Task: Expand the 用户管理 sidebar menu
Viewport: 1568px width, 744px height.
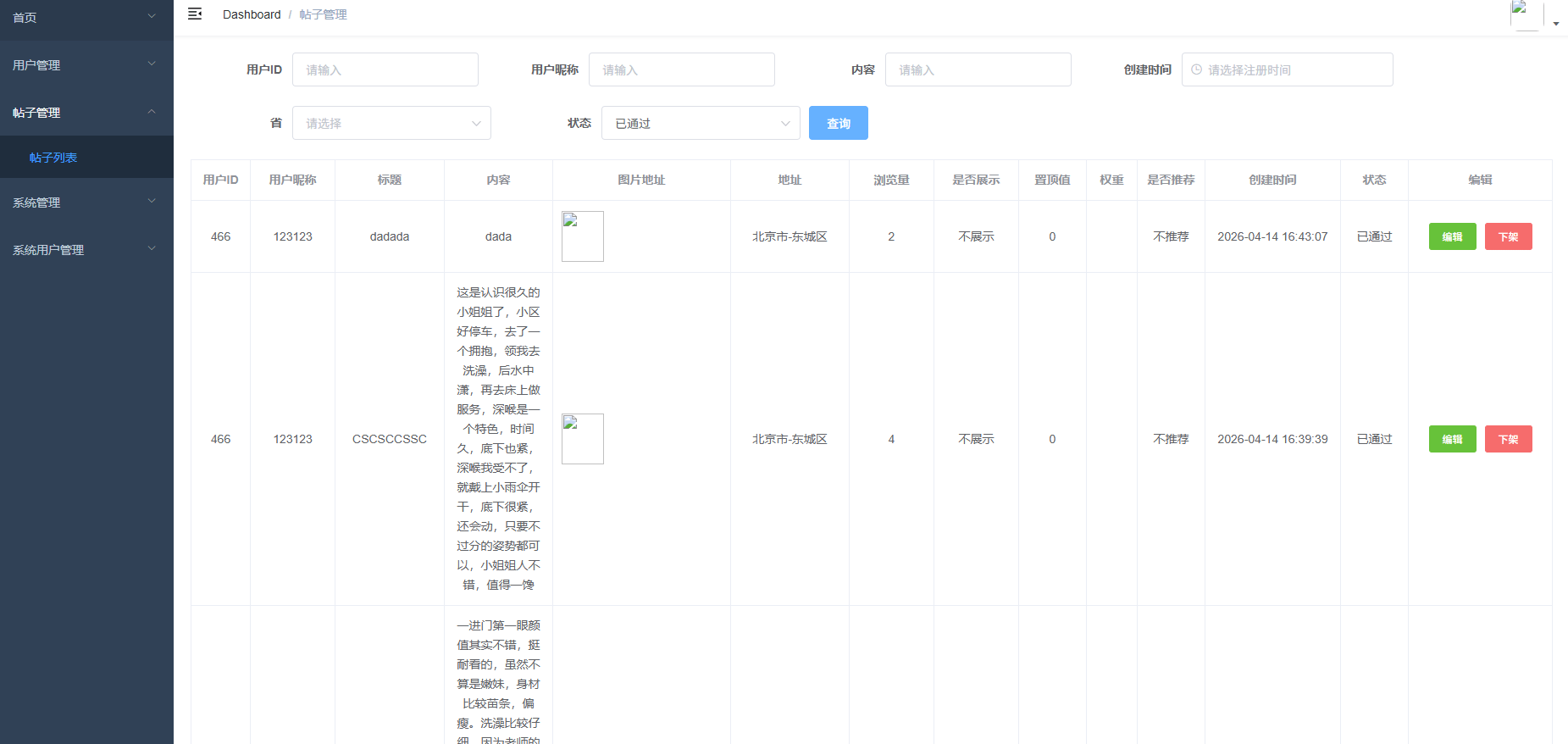Action: point(86,64)
